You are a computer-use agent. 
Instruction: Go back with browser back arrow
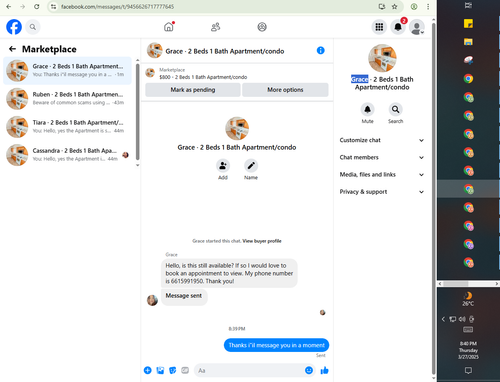coord(9,7)
